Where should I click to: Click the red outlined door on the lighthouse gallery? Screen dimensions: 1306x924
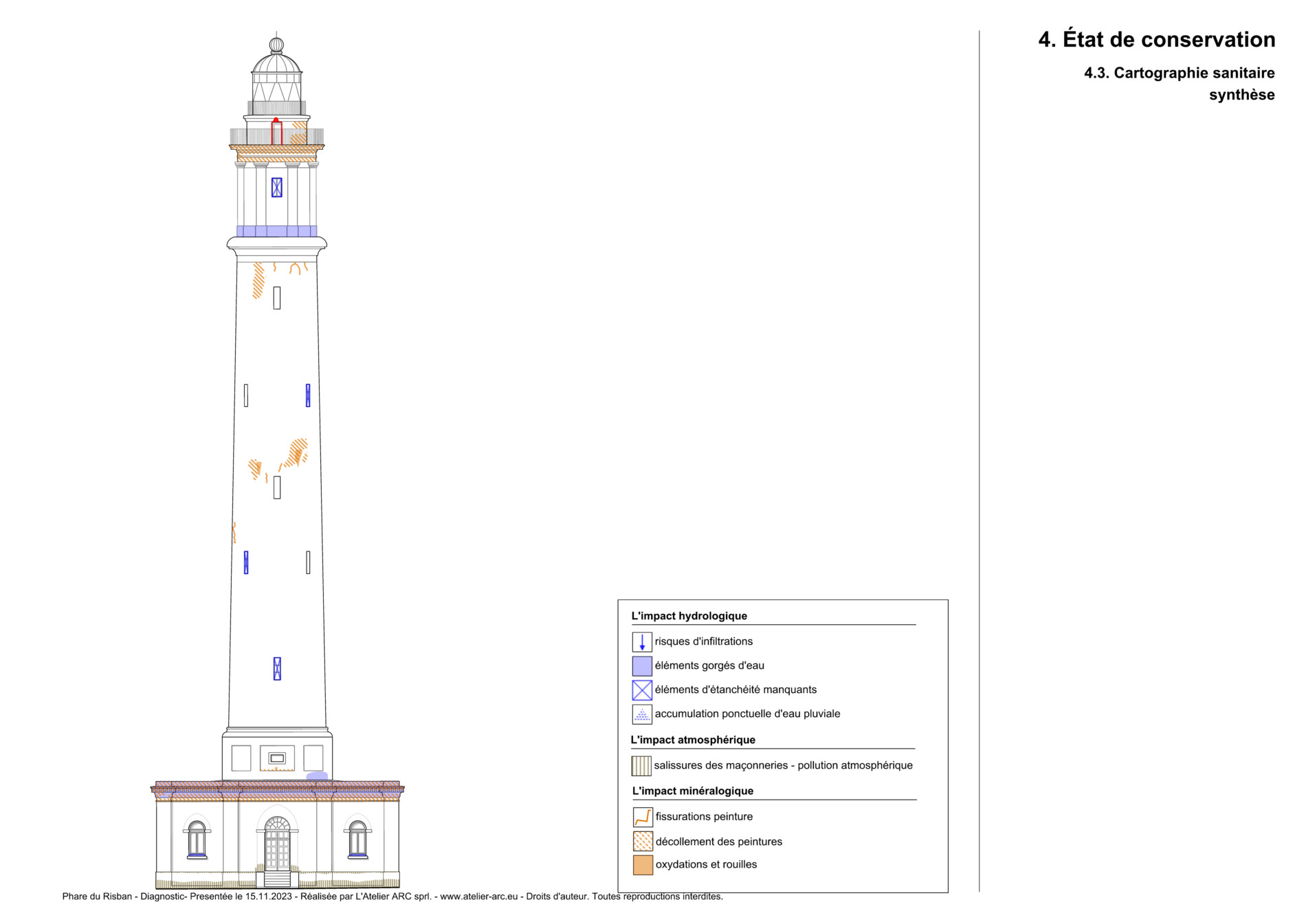(x=276, y=132)
